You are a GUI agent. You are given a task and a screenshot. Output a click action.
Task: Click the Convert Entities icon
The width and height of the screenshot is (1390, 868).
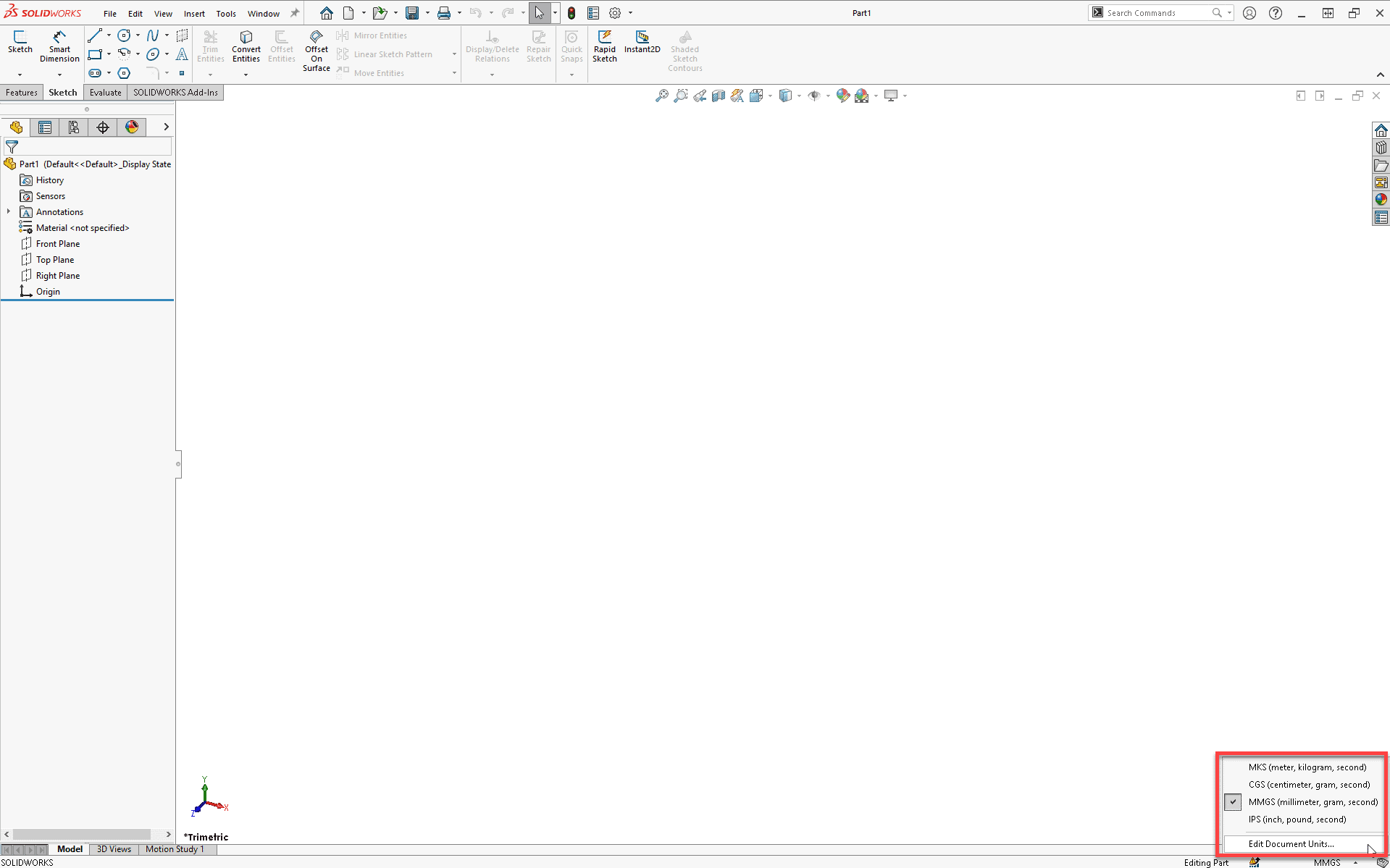pos(246,46)
